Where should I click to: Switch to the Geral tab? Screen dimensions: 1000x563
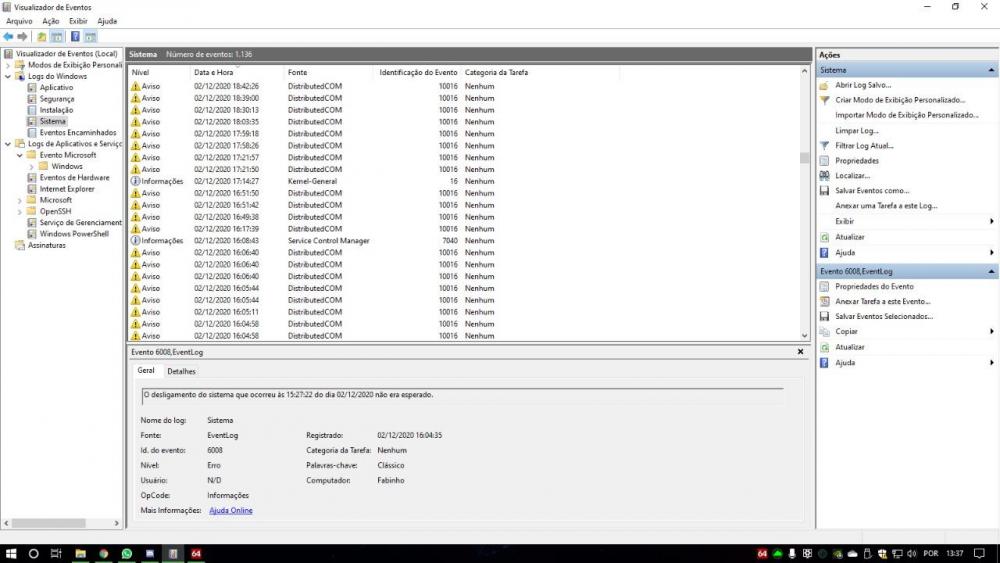coord(146,370)
